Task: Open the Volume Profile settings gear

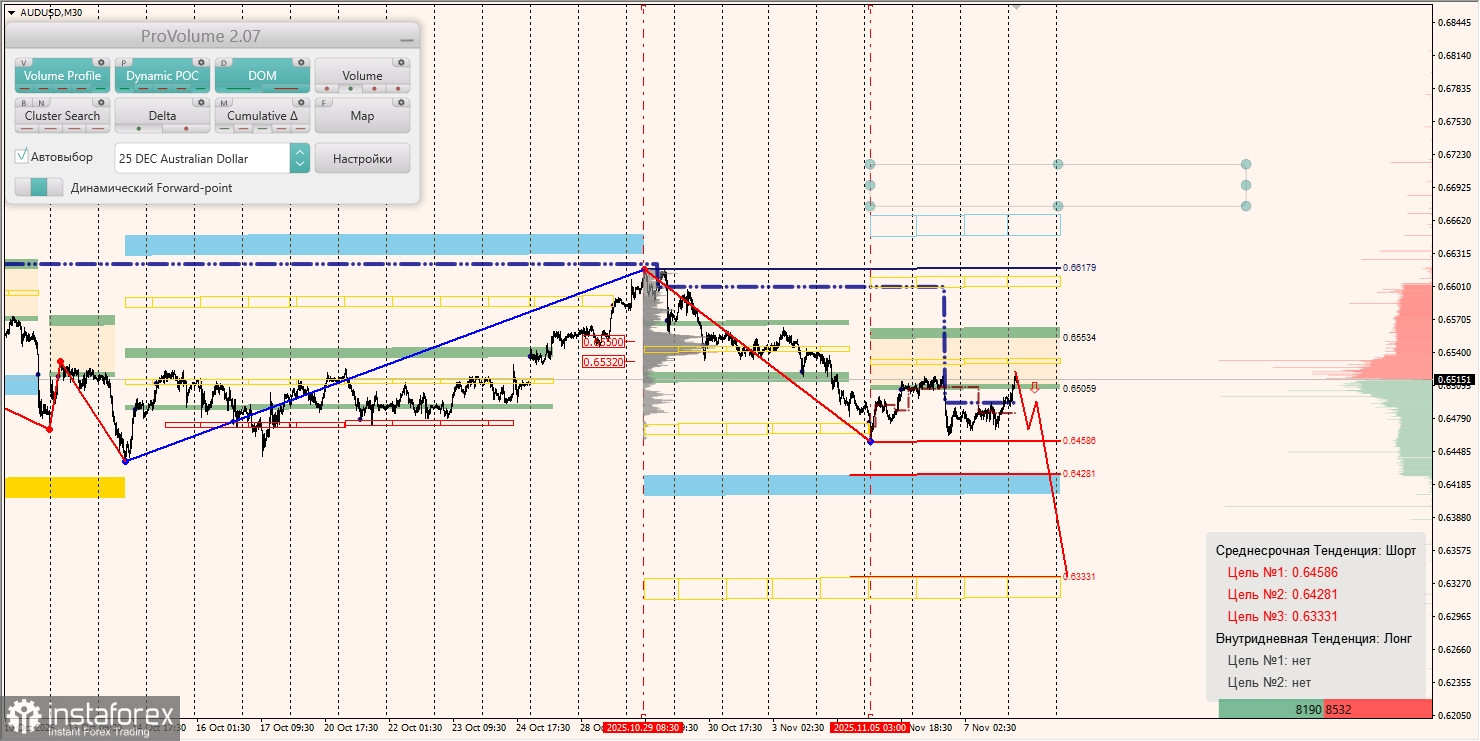Action: click(x=101, y=62)
